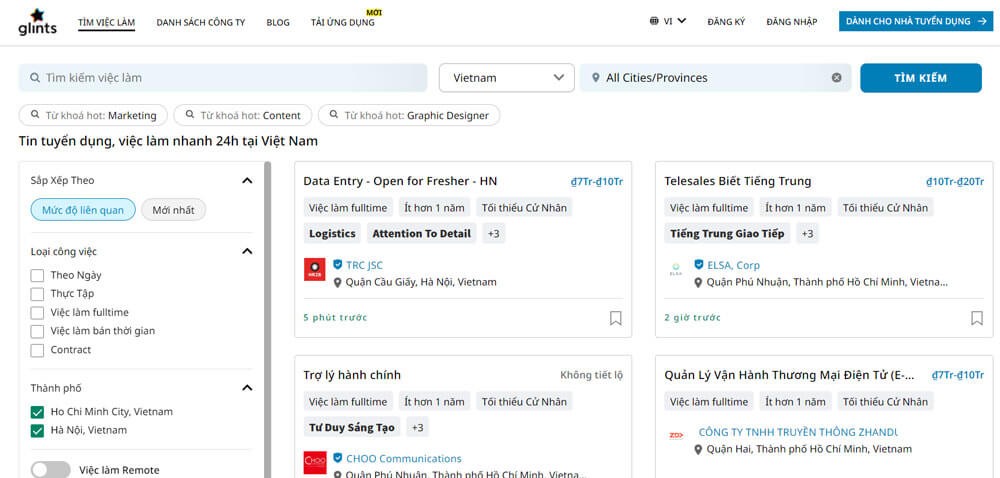Search hot keyword Marketing
Viewport: 1000px width, 478px height.
coord(94,115)
